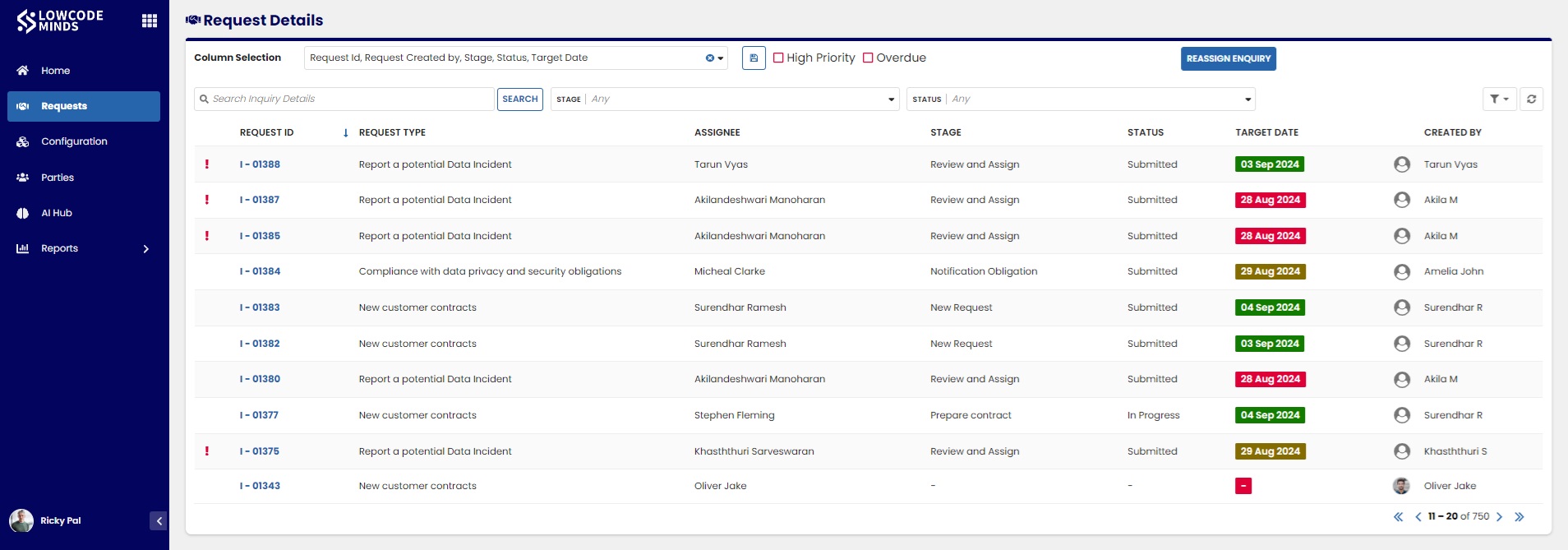
Task: Open request I - 01384 link
Action: tap(260, 271)
